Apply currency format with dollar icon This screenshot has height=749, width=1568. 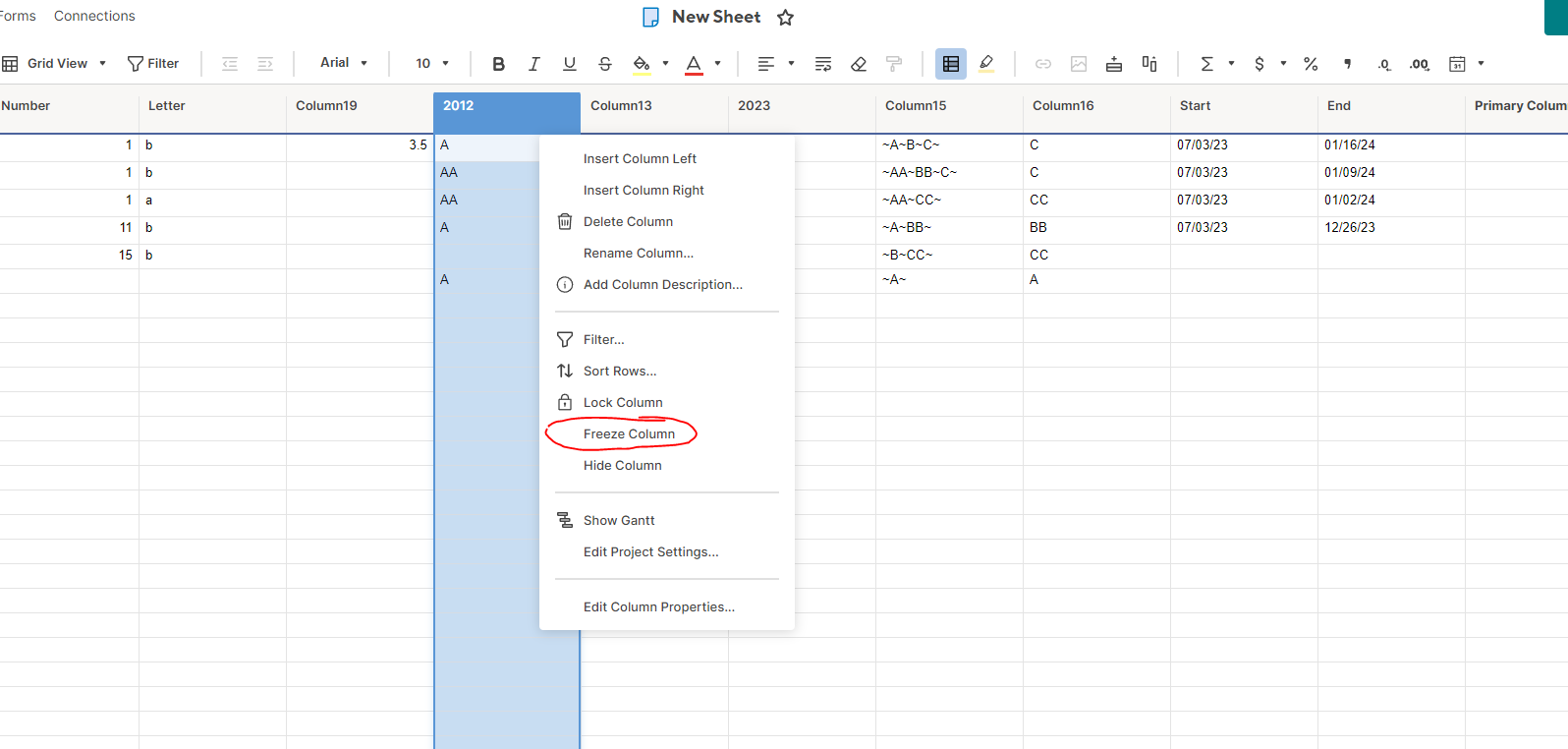click(1260, 64)
